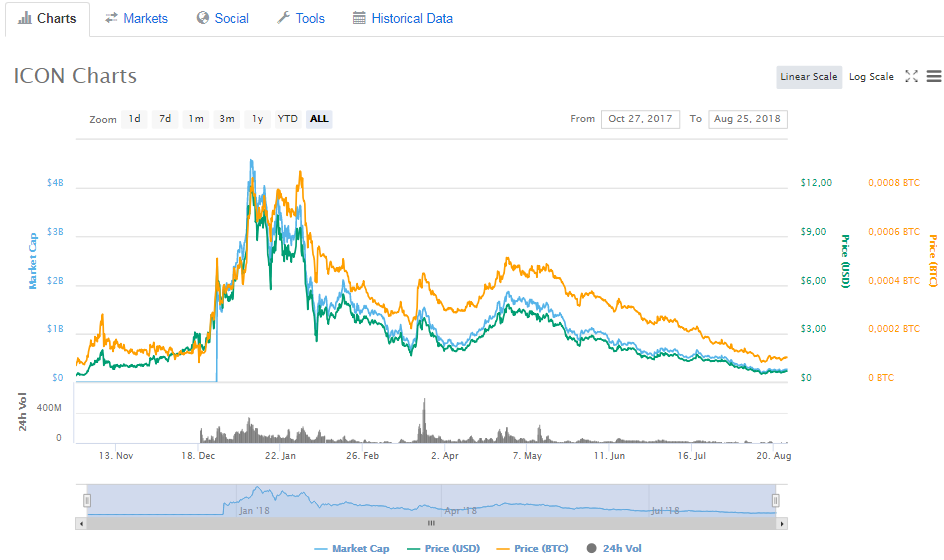Toggle Price (BTC) series in legend
The height and width of the screenshot is (560, 944).
click(532, 549)
